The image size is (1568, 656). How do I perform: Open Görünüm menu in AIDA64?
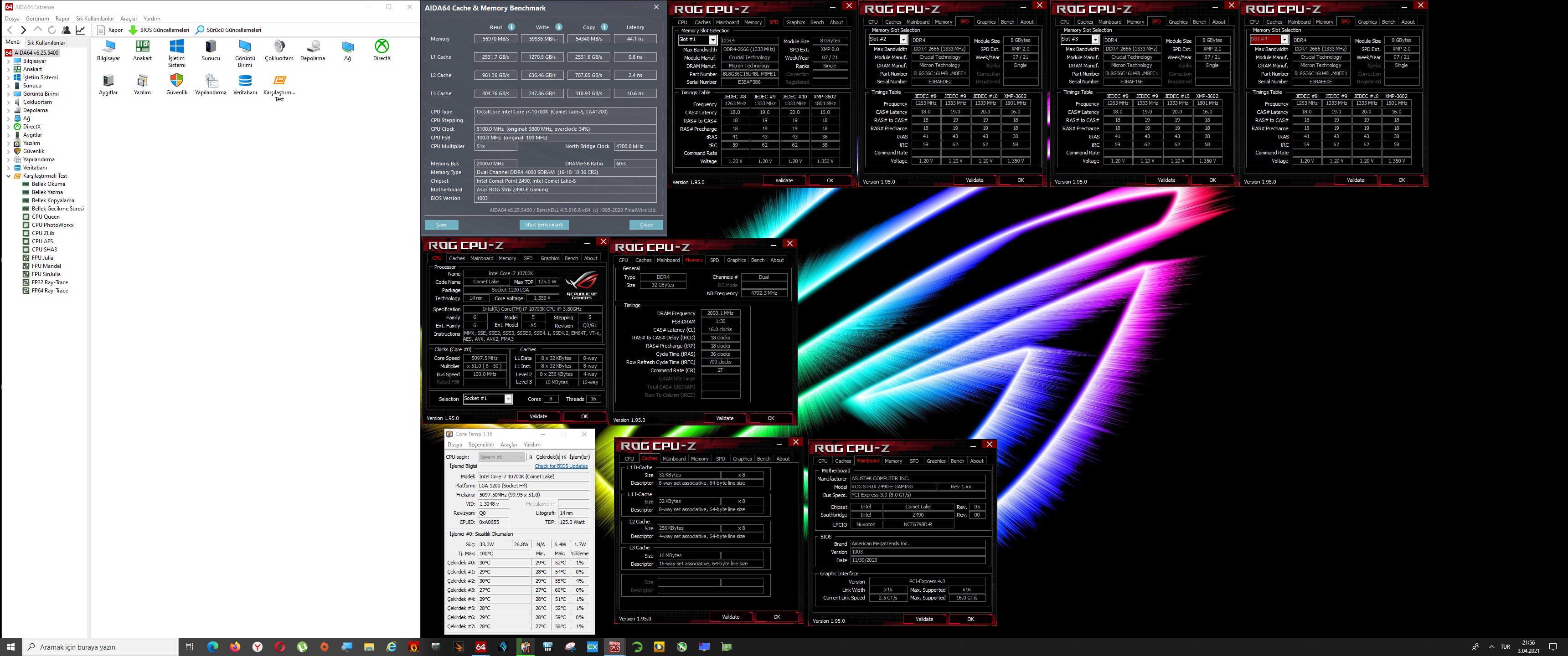click(x=38, y=19)
